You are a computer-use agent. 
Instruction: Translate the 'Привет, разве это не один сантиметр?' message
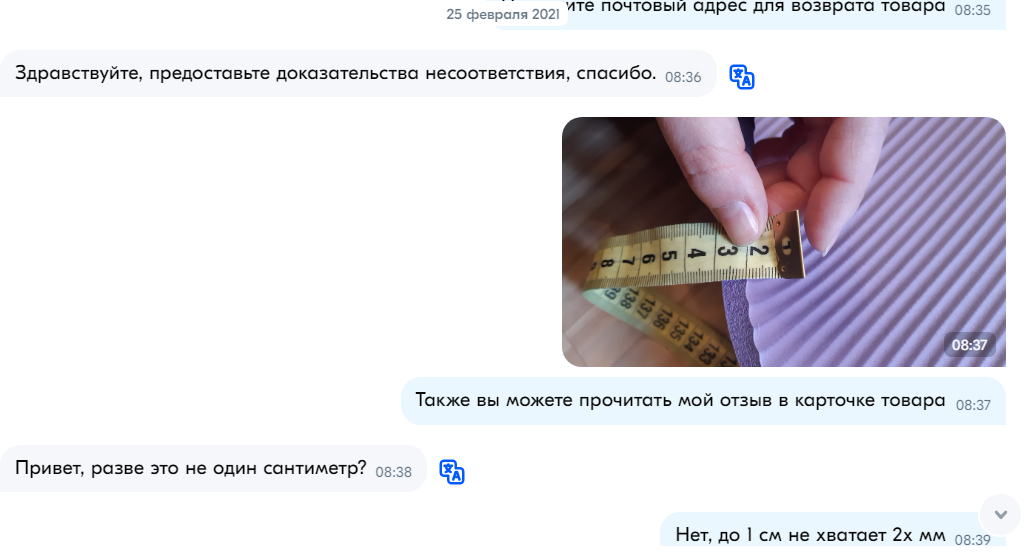coord(452,472)
